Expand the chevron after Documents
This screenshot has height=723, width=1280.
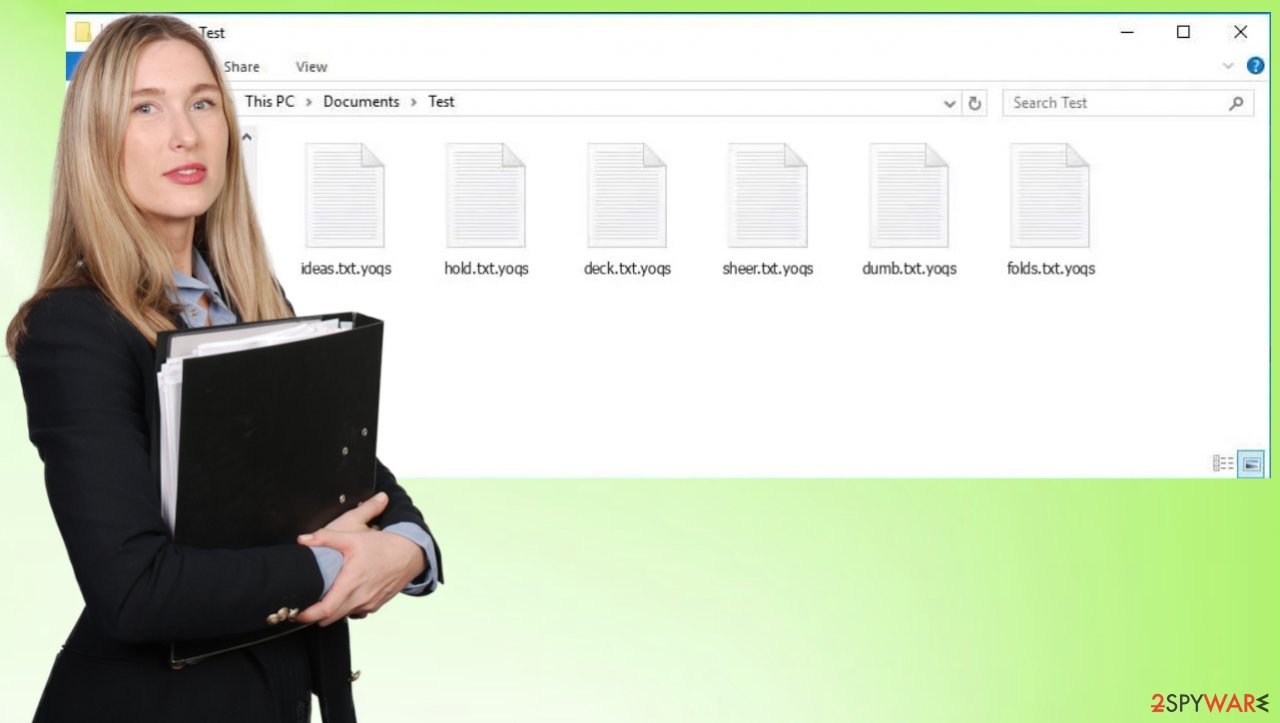coord(414,102)
